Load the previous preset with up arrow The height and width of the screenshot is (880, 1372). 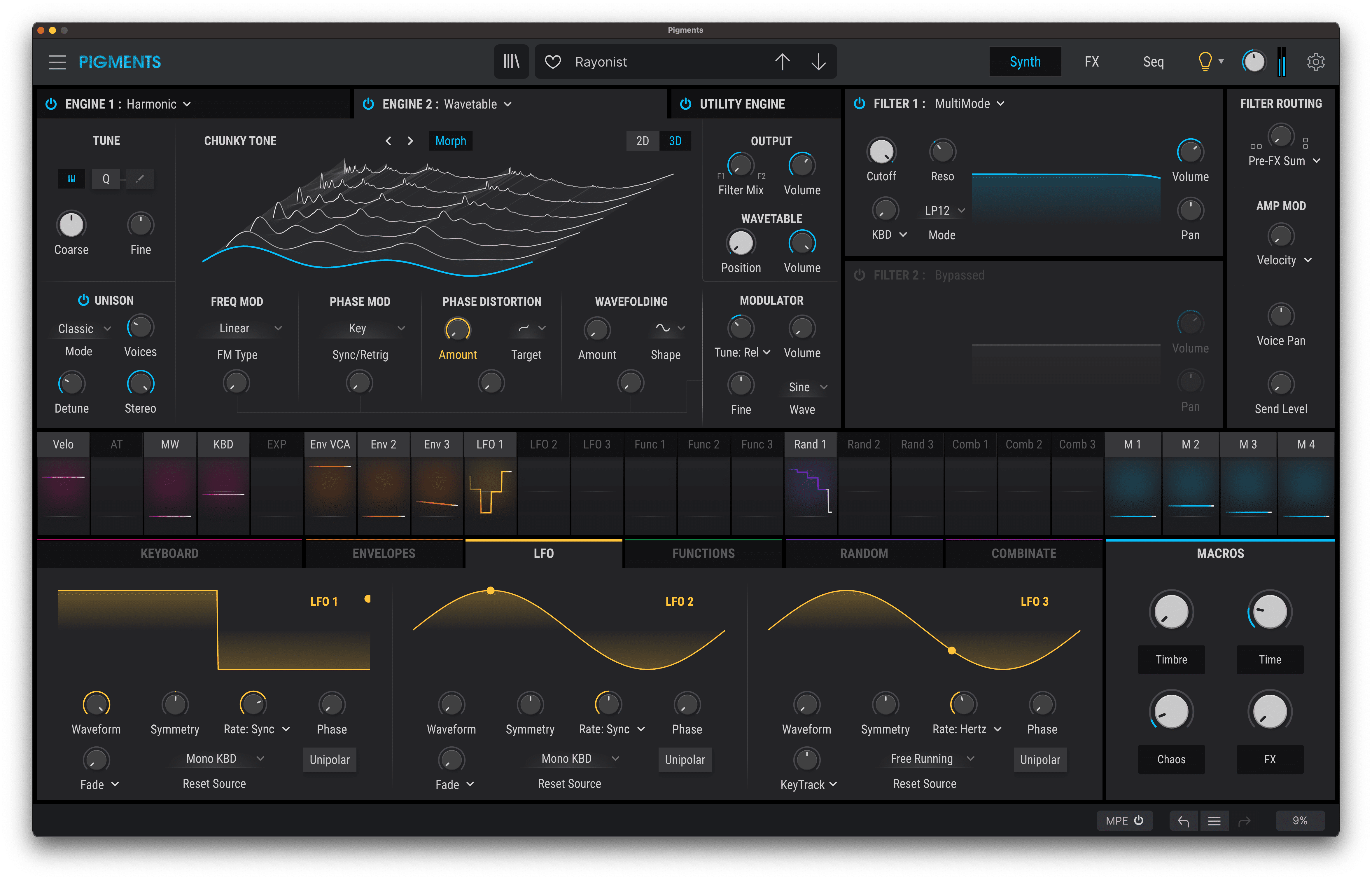pos(782,62)
